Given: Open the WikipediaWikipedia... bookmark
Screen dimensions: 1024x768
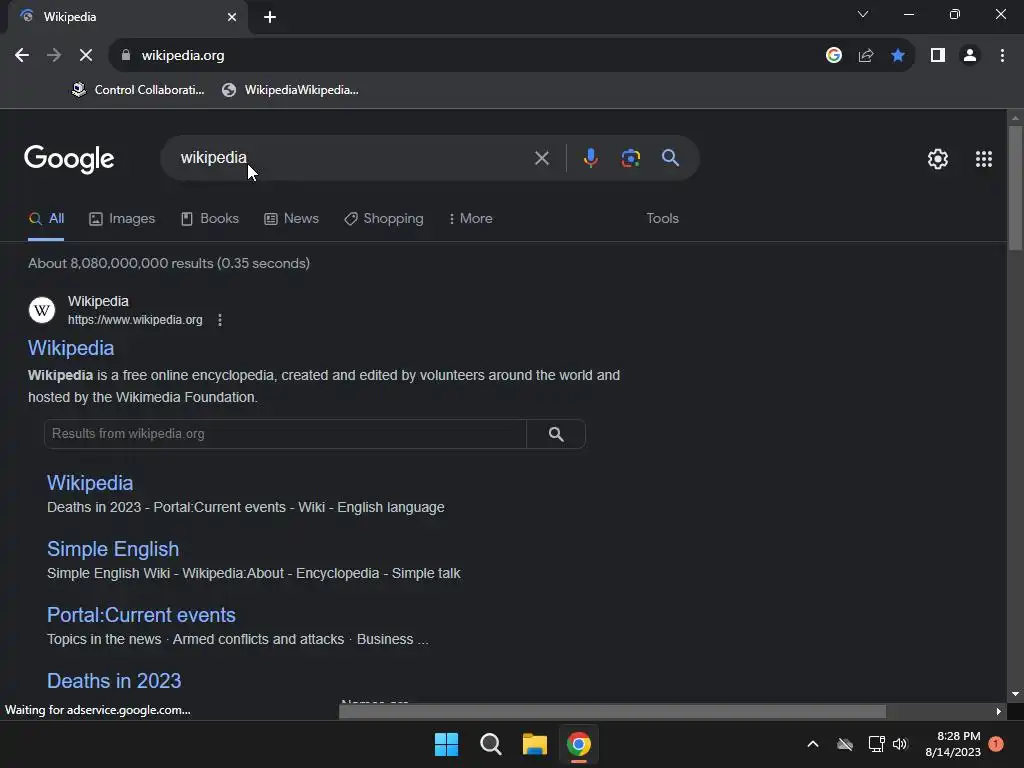Looking at the screenshot, I should (290, 90).
